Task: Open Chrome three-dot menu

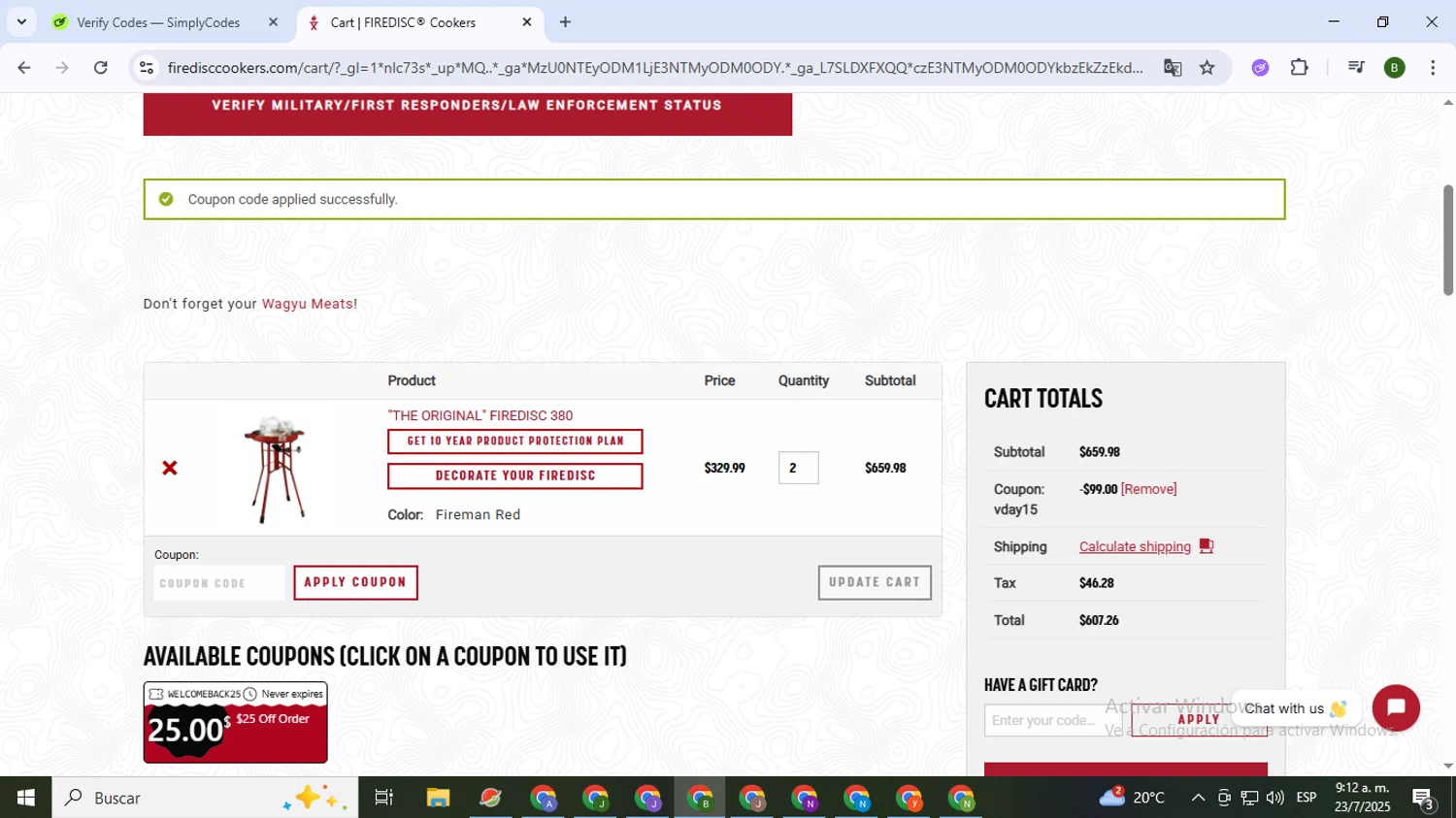Action: pyautogui.click(x=1433, y=68)
